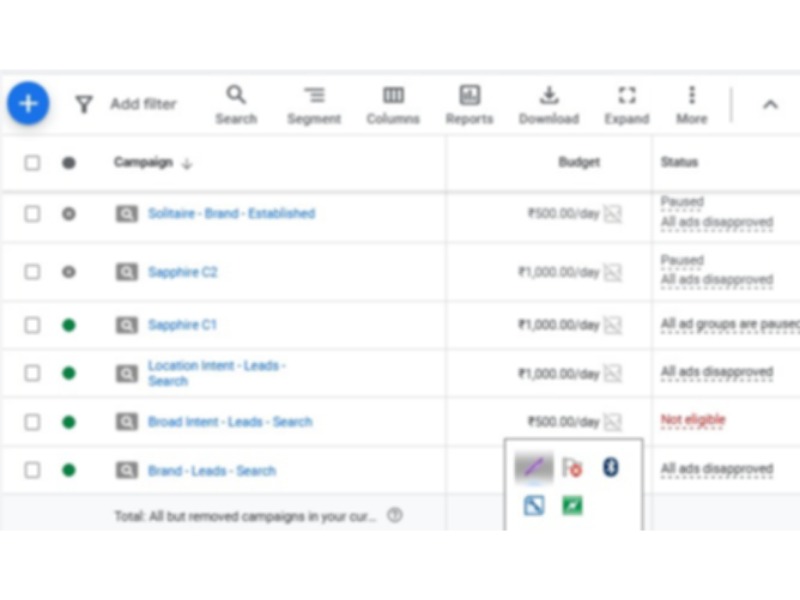Check the Sapphire C2 campaign checkbox
The image size is (800, 600).
coord(33,272)
